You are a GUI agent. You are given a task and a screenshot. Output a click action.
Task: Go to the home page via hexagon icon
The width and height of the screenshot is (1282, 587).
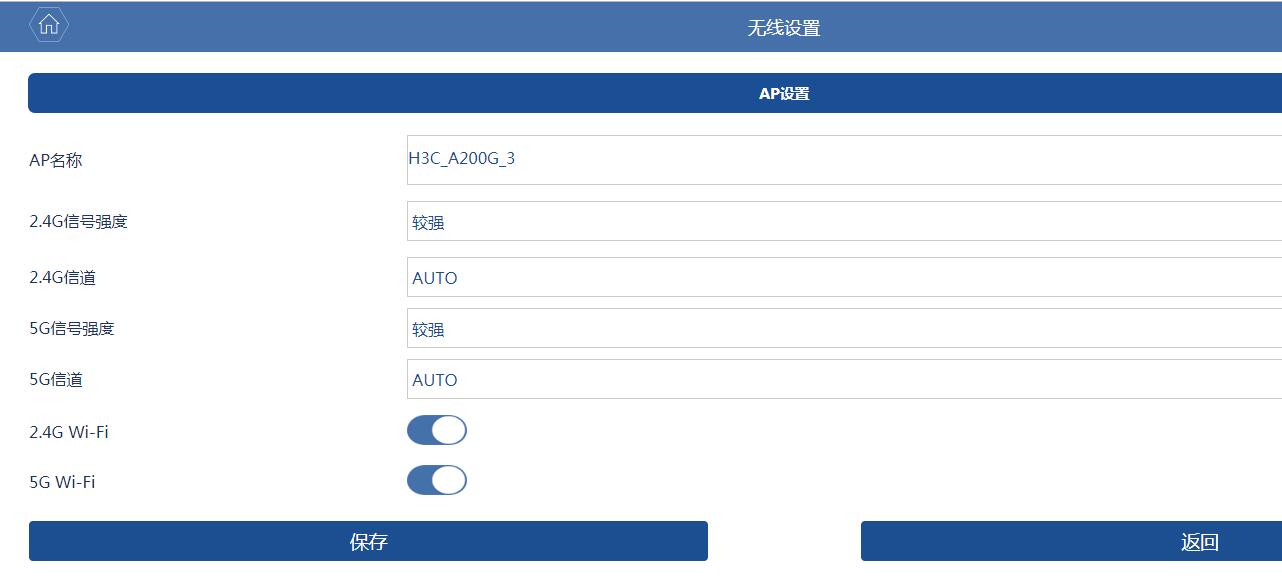49,25
